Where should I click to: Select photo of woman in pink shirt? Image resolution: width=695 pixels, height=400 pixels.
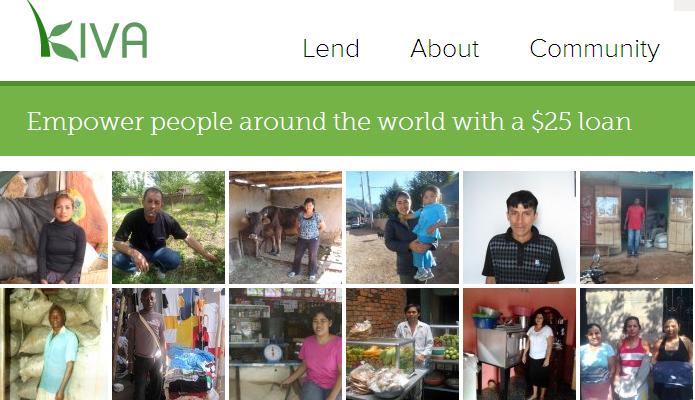(285, 344)
